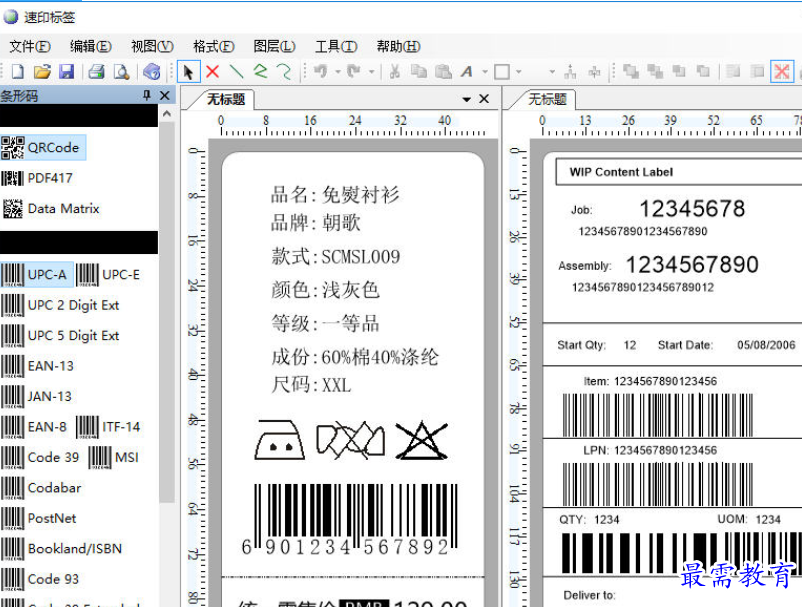Image resolution: width=802 pixels, height=607 pixels.
Task: Click the hierarchy alignment icon
Action: [570, 72]
